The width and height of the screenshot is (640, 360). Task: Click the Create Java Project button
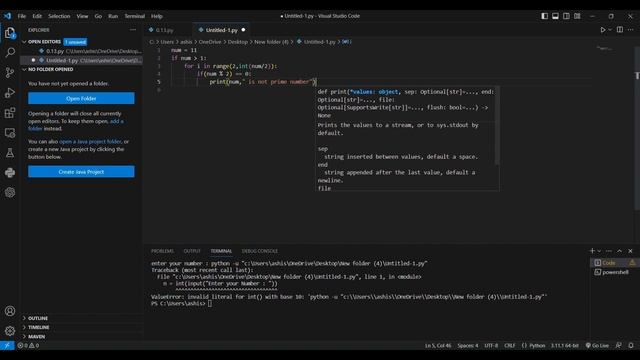pos(81,172)
